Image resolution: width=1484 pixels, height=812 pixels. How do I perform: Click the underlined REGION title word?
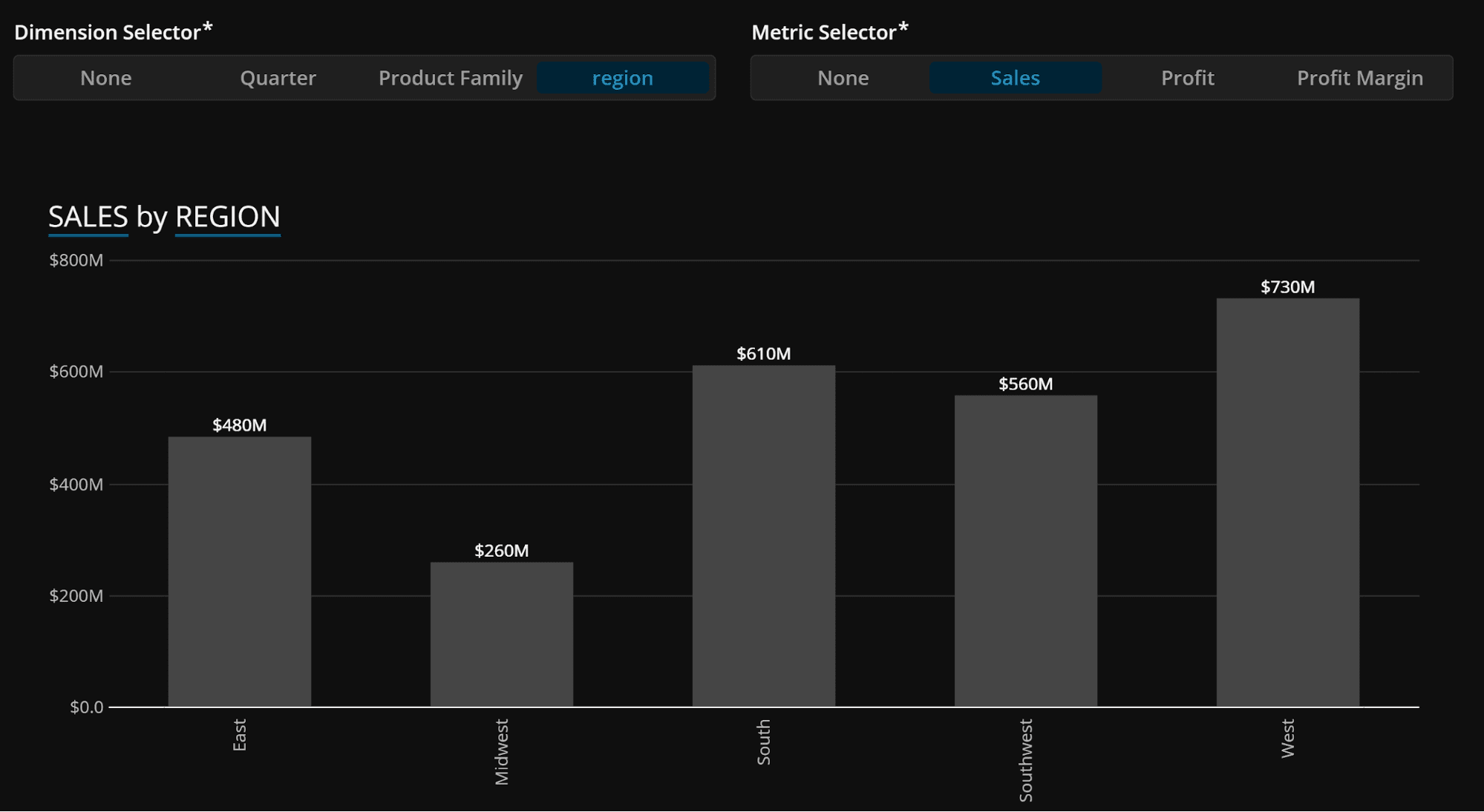227,217
